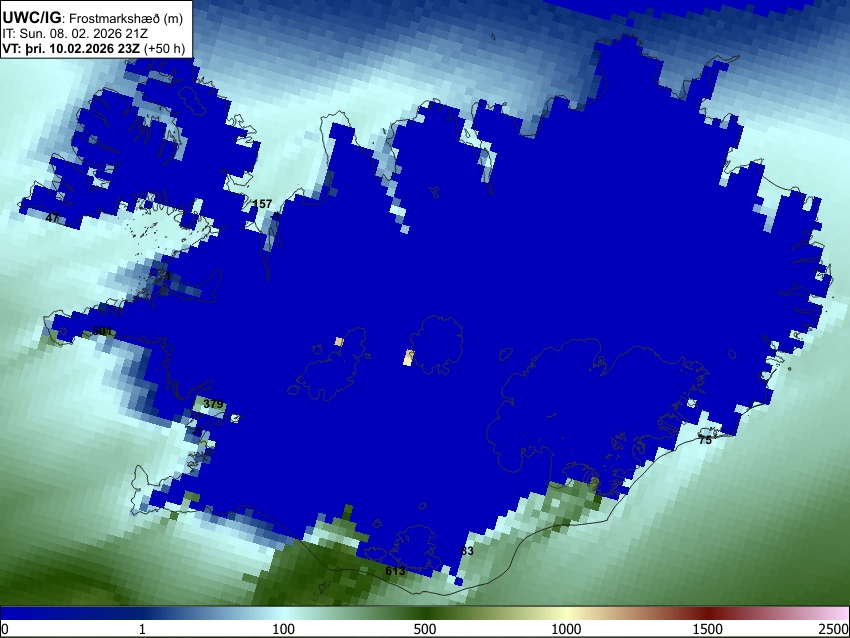Click the pale yellow section of the color bar

point(566,614)
